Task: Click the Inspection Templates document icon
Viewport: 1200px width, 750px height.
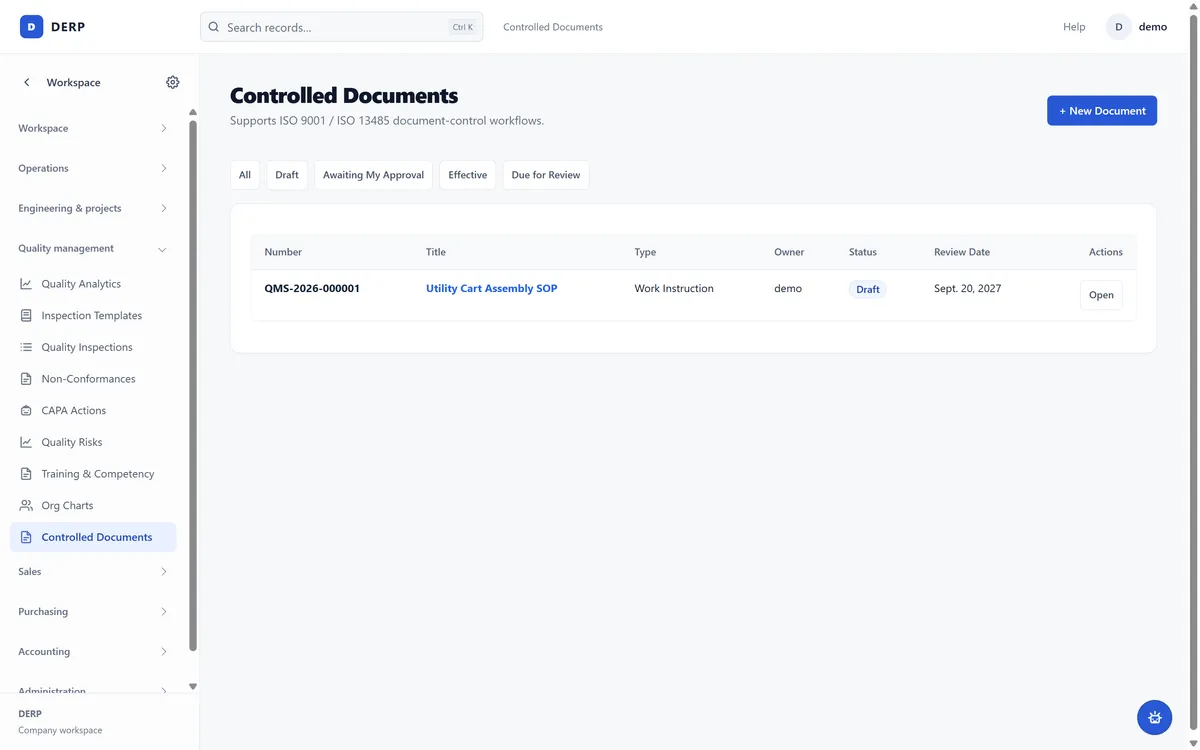Action: (x=26, y=315)
